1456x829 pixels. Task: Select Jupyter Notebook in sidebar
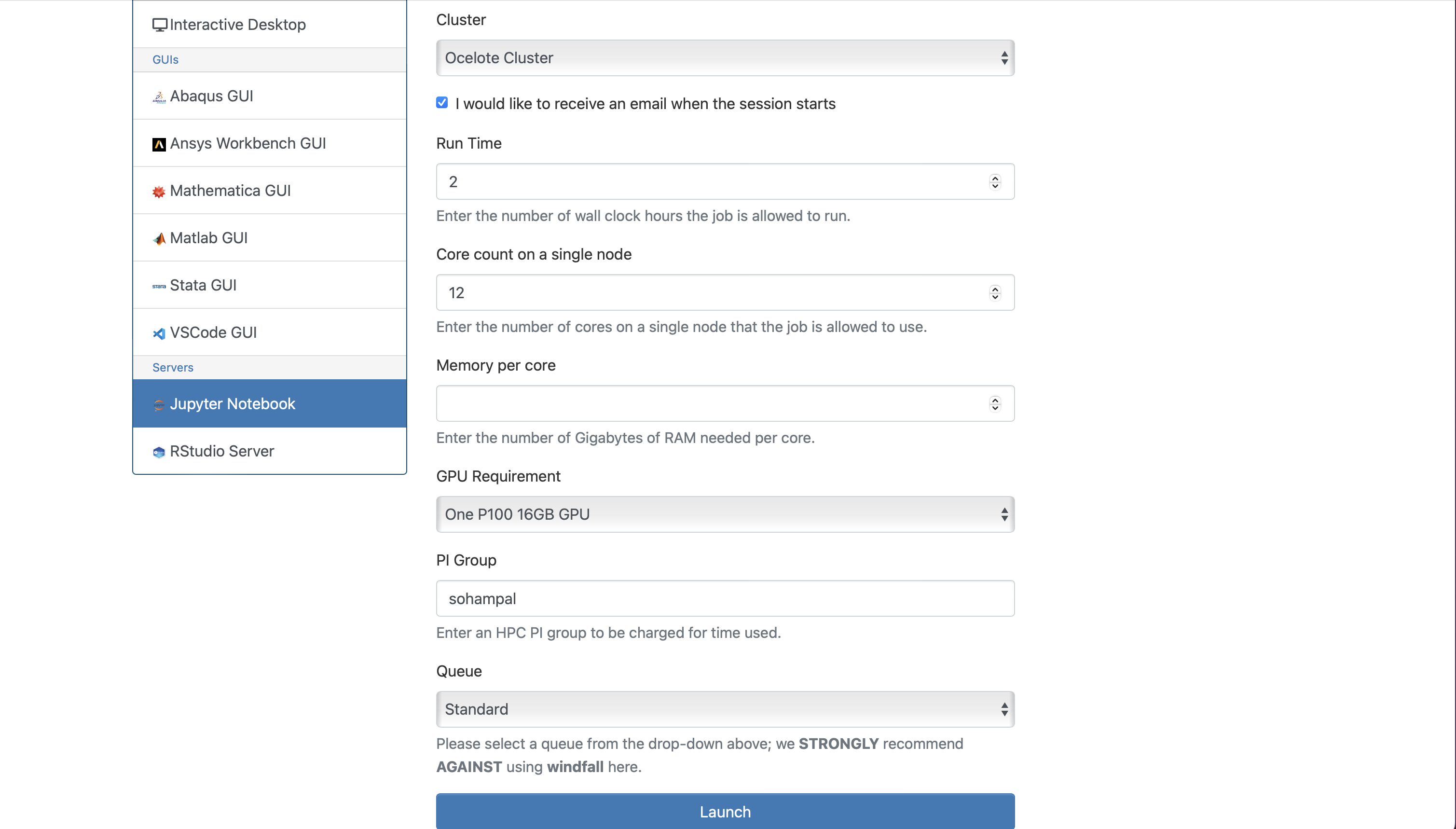[269, 404]
